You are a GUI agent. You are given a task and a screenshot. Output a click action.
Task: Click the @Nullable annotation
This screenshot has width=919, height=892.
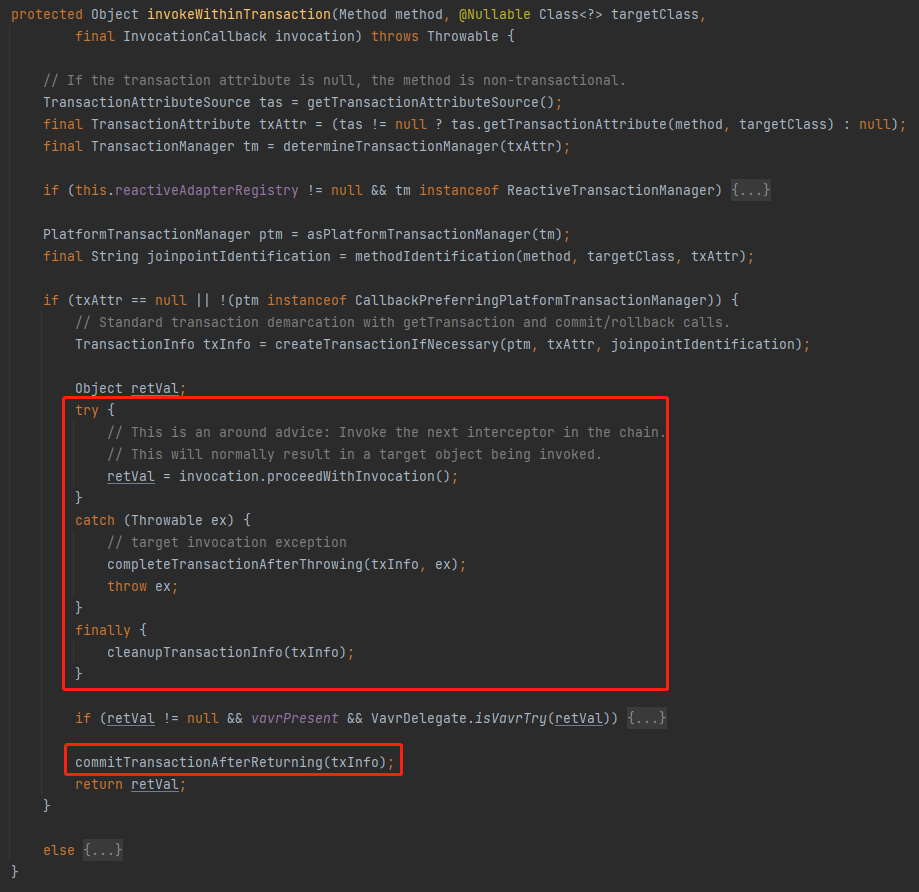click(x=495, y=15)
